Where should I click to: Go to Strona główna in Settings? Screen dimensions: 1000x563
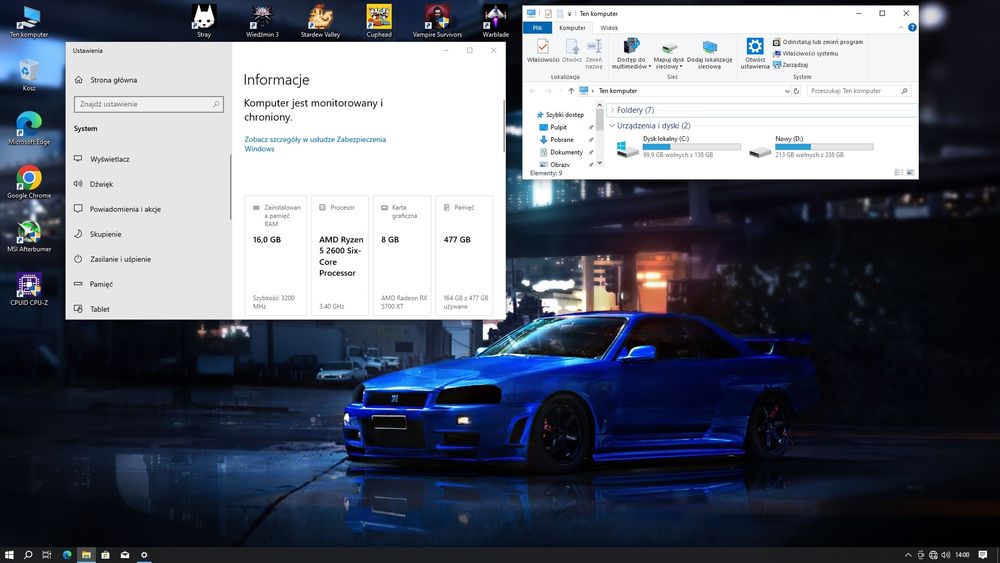pos(106,80)
